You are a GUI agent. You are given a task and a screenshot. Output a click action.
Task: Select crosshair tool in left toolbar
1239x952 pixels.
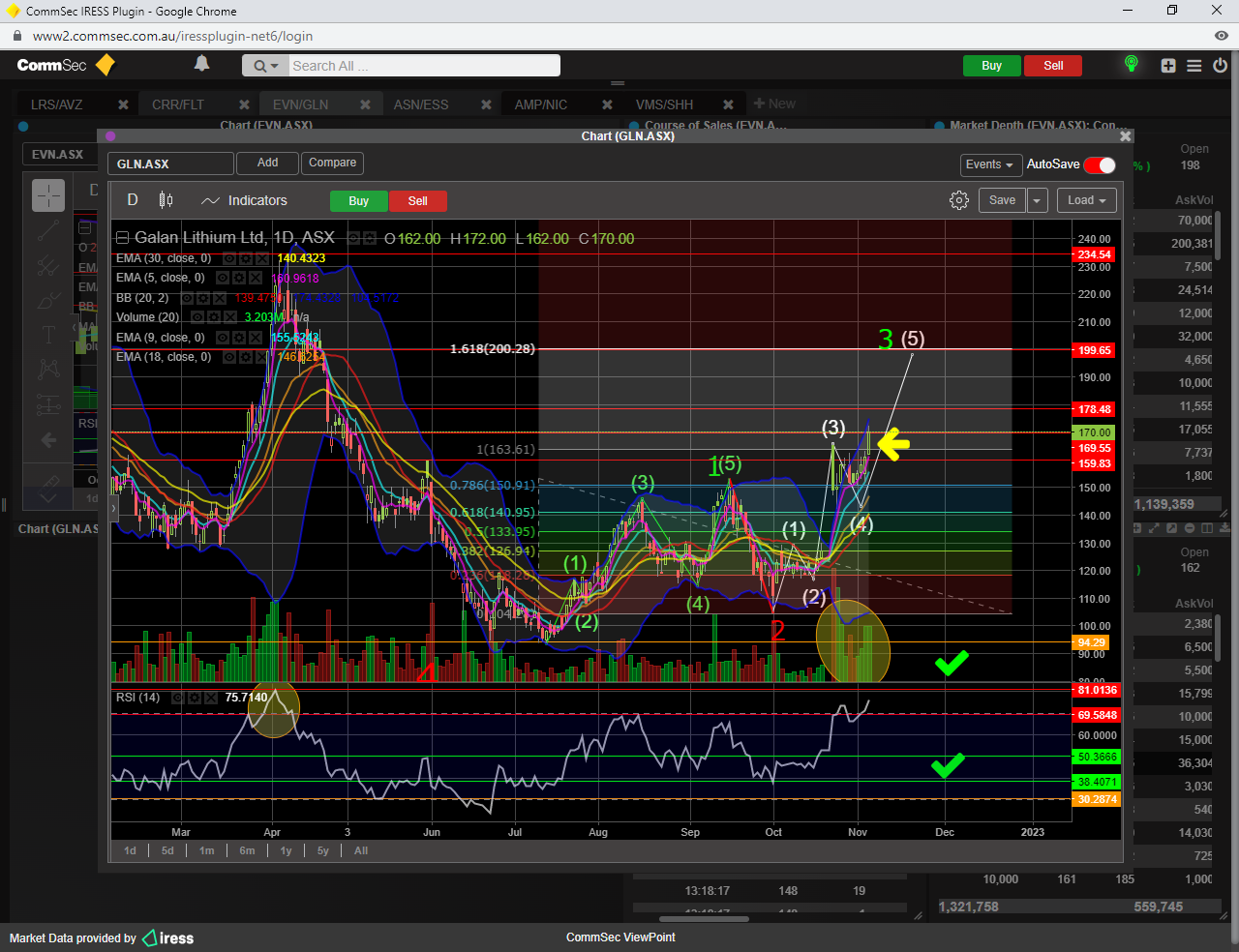tap(48, 196)
